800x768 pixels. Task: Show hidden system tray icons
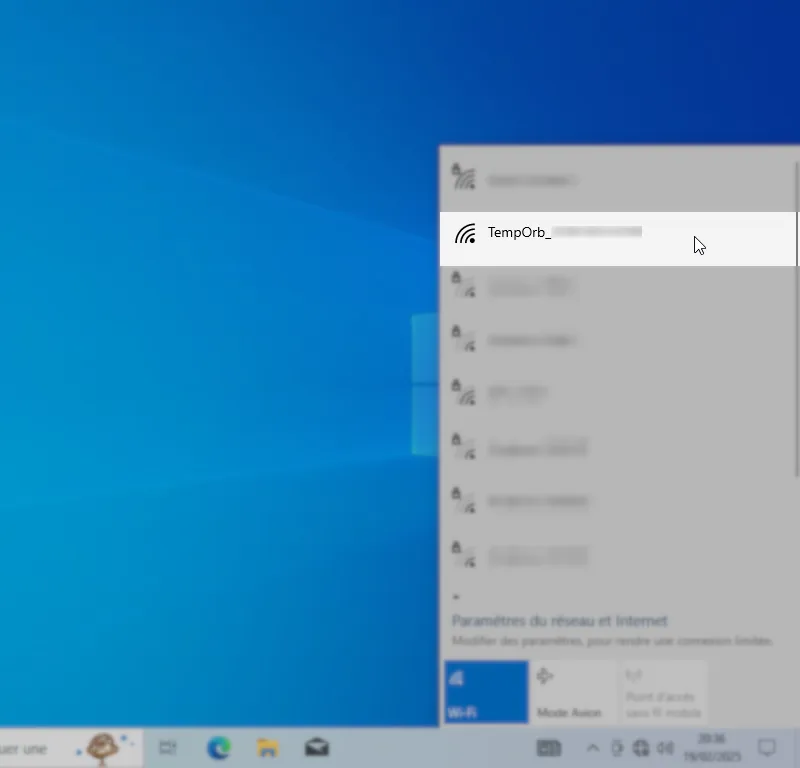(592, 748)
